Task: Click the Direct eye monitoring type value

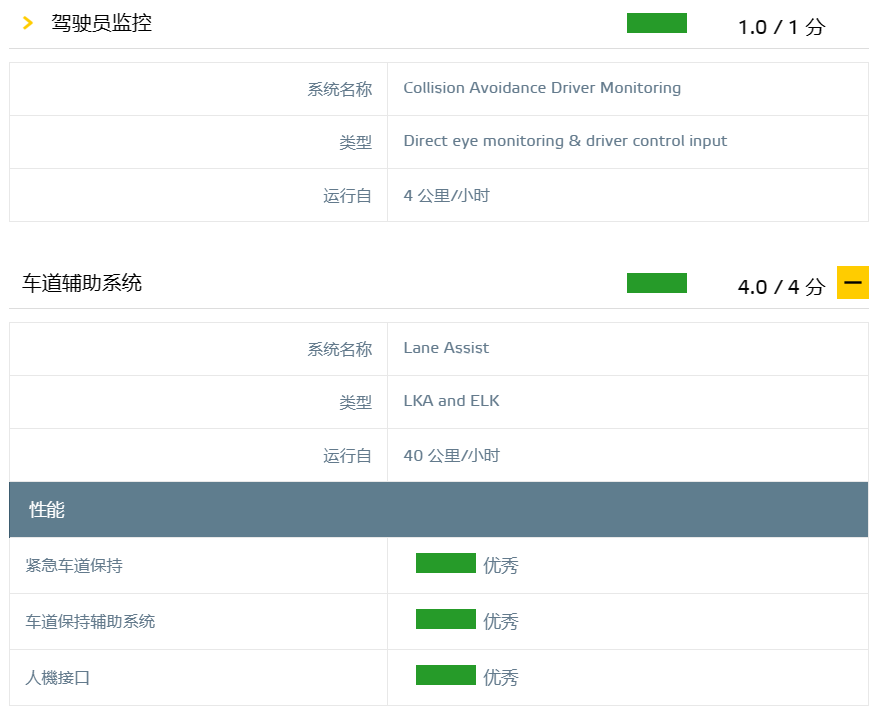Action: click(565, 141)
